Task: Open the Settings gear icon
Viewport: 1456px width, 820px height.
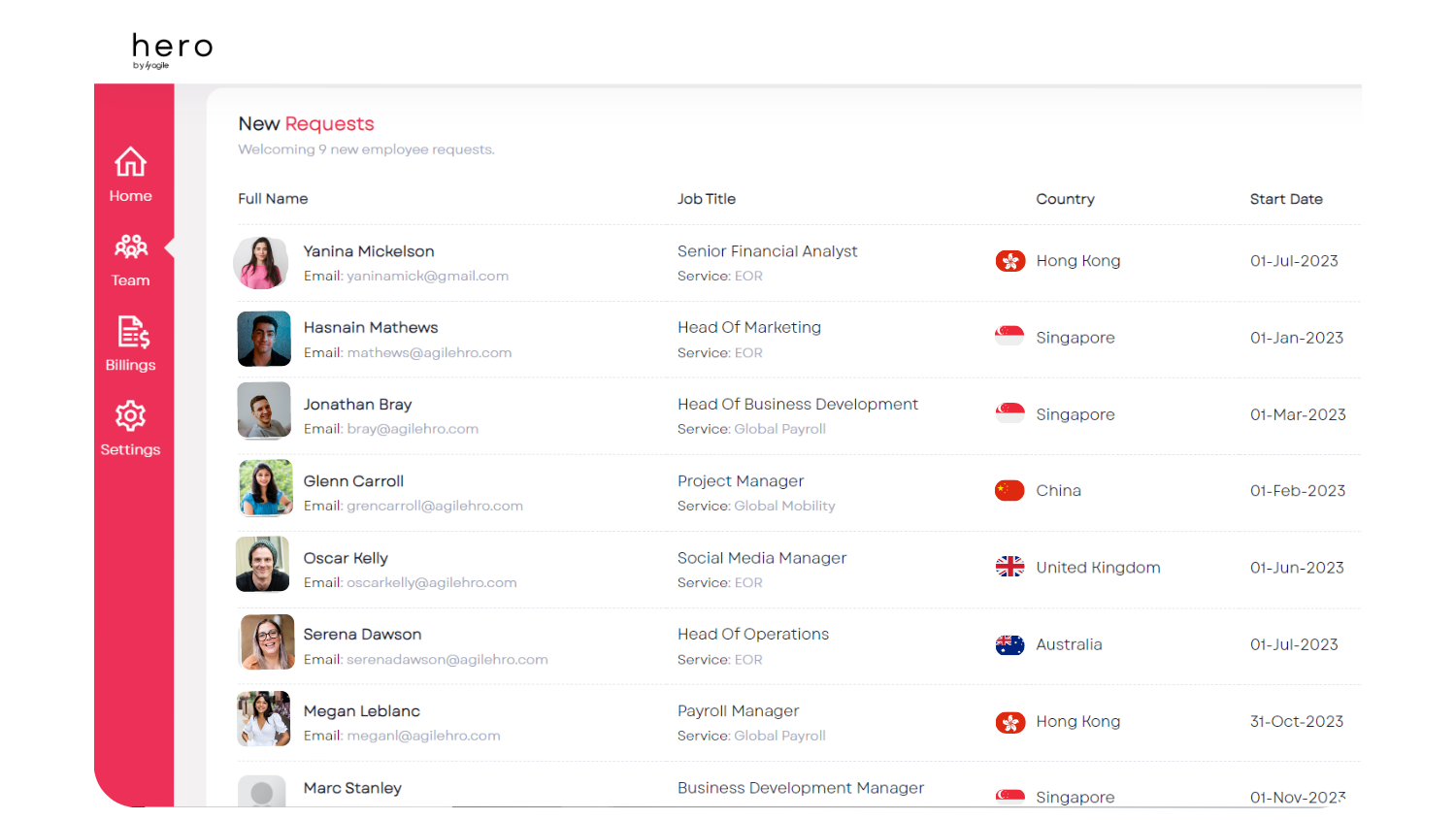Action: pyautogui.click(x=130, y=416)
